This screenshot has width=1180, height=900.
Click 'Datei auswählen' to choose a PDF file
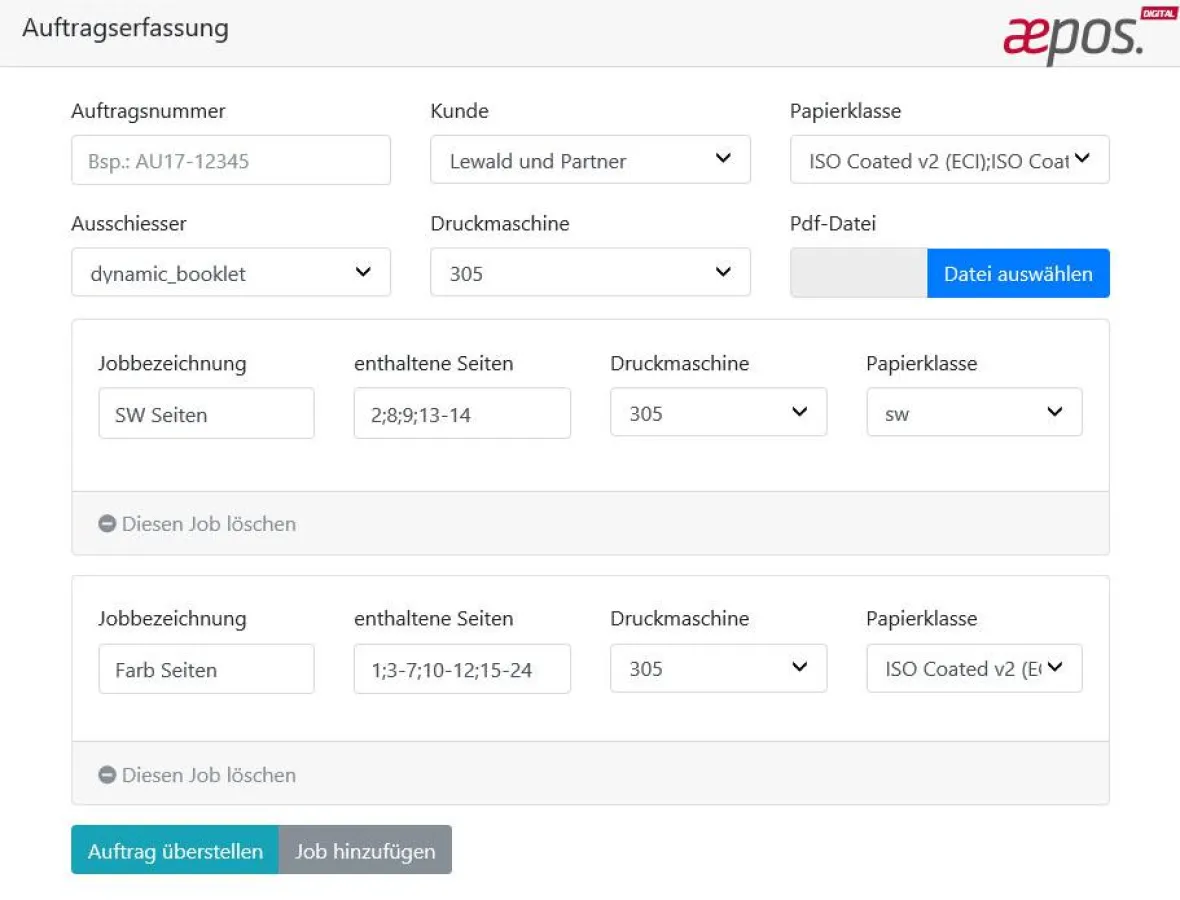point(1018,272)
